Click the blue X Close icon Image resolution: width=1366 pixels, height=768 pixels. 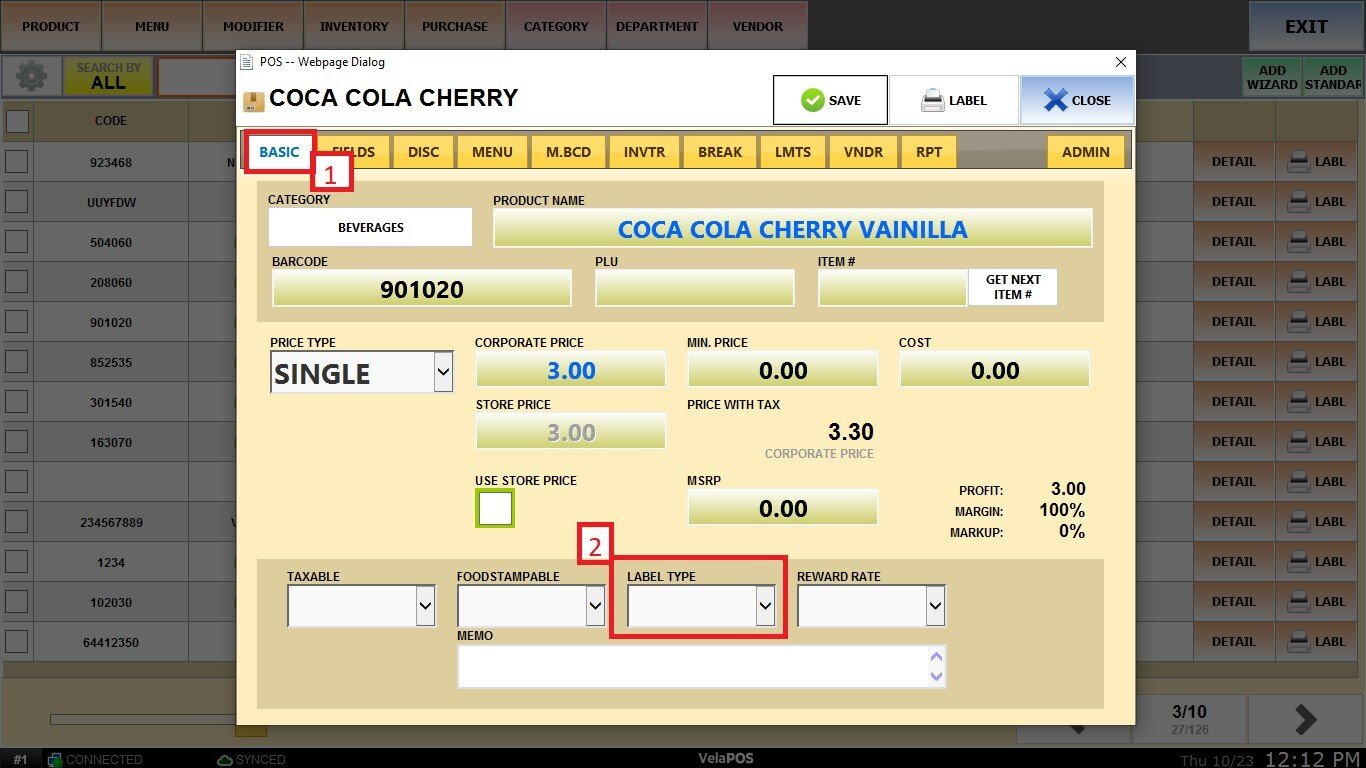pyautogui.click(x=1055, y=100)
